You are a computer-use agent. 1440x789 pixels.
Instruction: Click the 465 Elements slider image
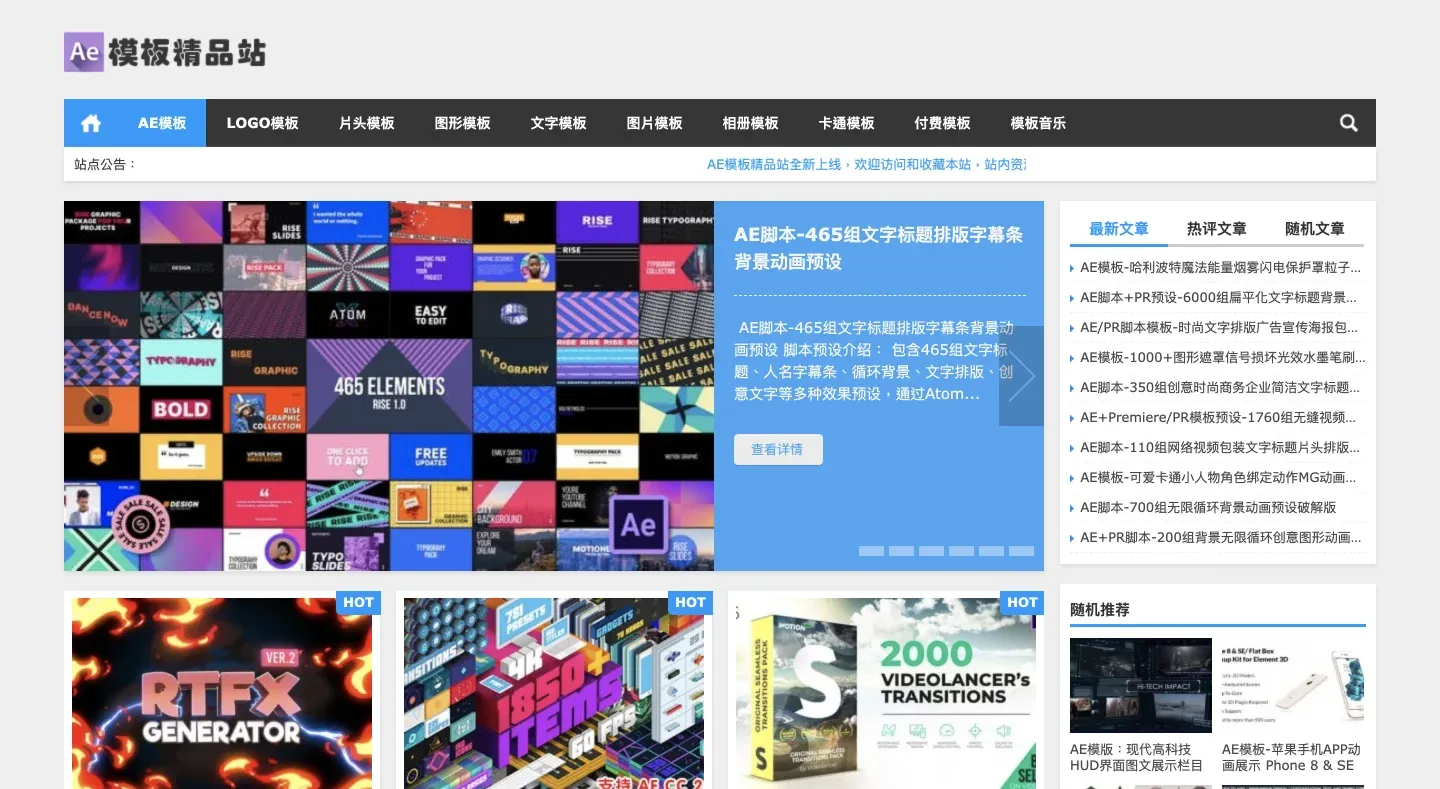click(x=389, y=386)
